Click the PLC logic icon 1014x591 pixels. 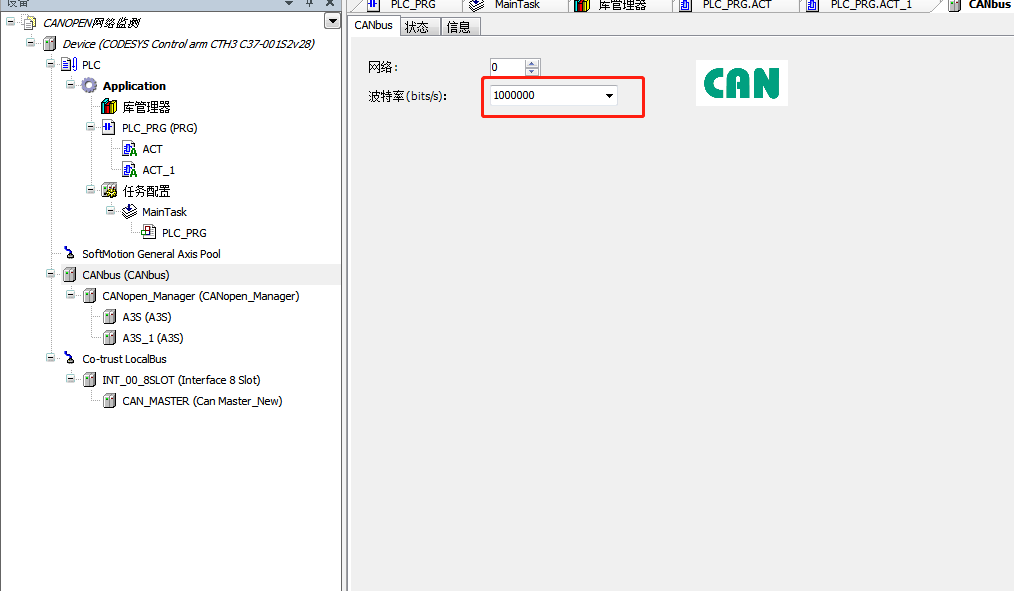point(69,65)
